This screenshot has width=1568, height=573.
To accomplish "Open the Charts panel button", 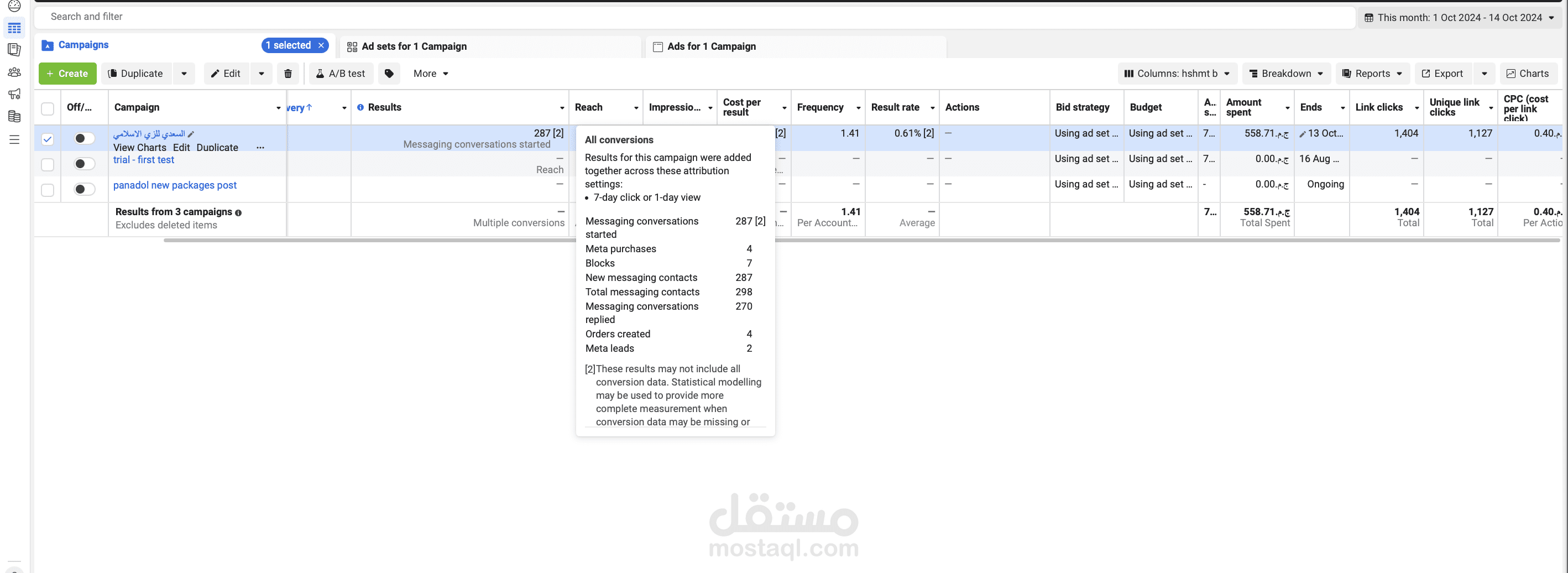I will [x=1528, y=74].
